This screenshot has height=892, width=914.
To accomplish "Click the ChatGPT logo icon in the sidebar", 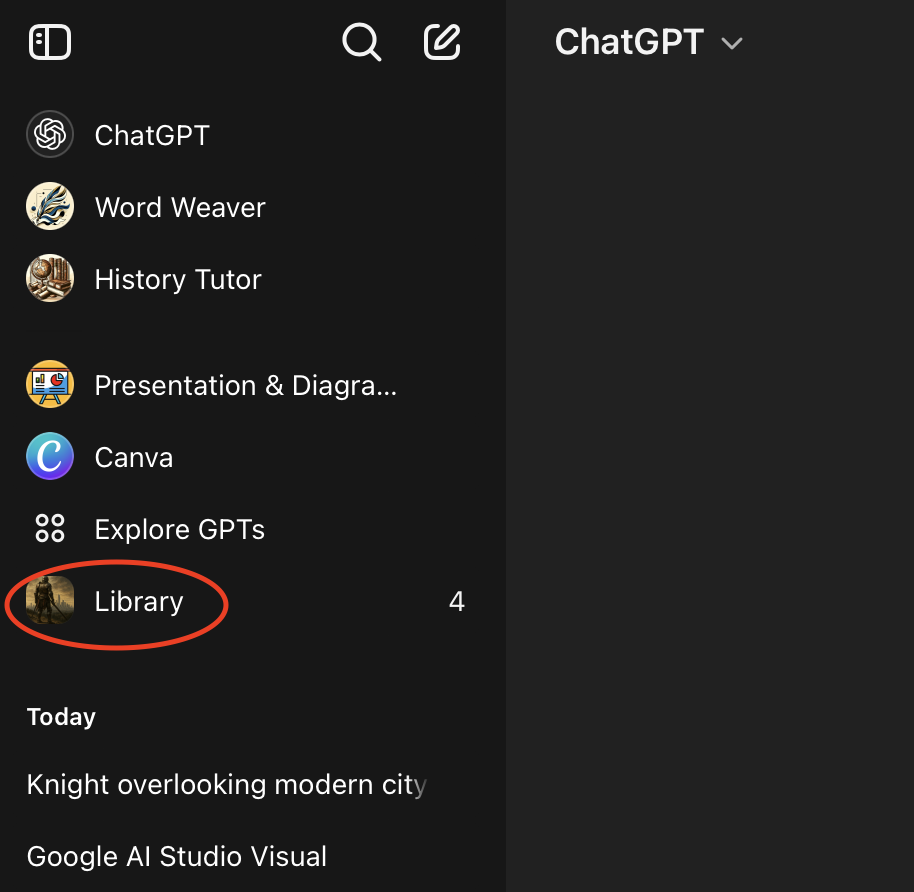I will tap(50, 135).
